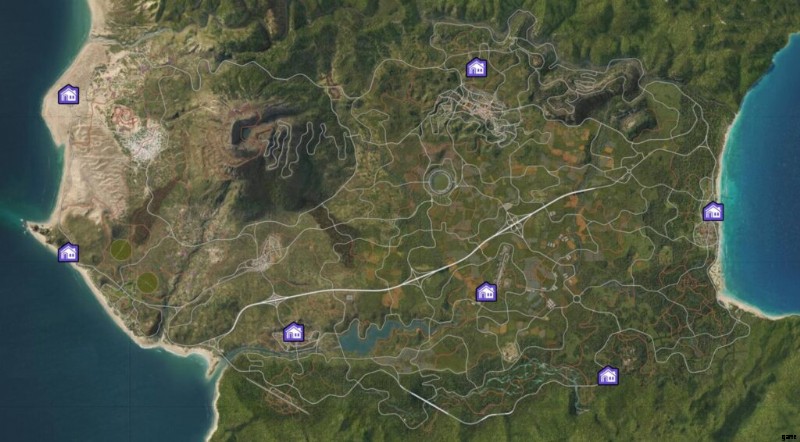800x442 pixels.
Task: Open the house marker in the southeast jungle
Action: [x=608, y=376]
